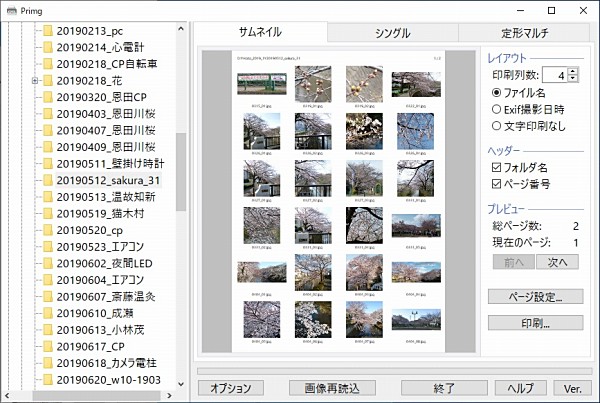This screenshot has height=403, width=600.
Task: Click the last thumbnail in the preview's bottom row
Action: click(x=416, y=320)
